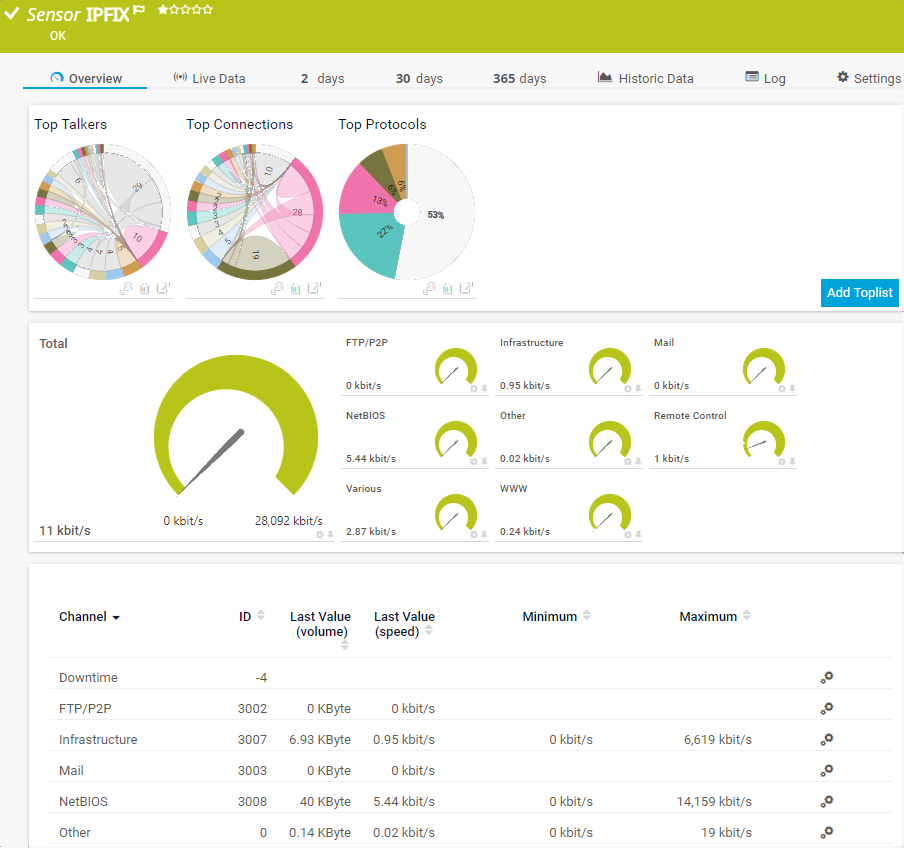This screenshot has width=904, height=848.
Task: Pin the Remote Control gauge
Action: click(792, 461)
